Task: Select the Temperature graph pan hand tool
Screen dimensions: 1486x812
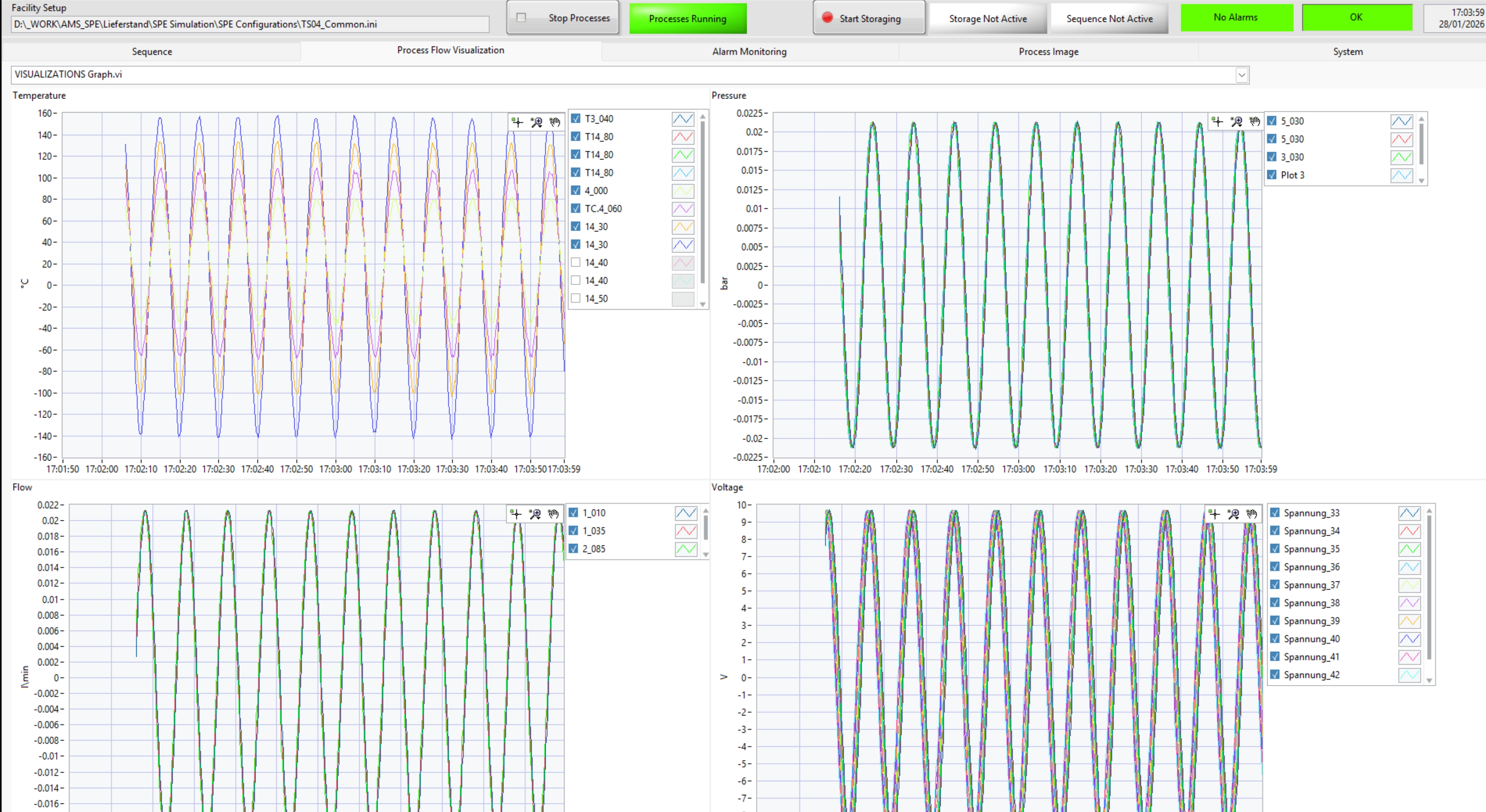Action: 555,122
